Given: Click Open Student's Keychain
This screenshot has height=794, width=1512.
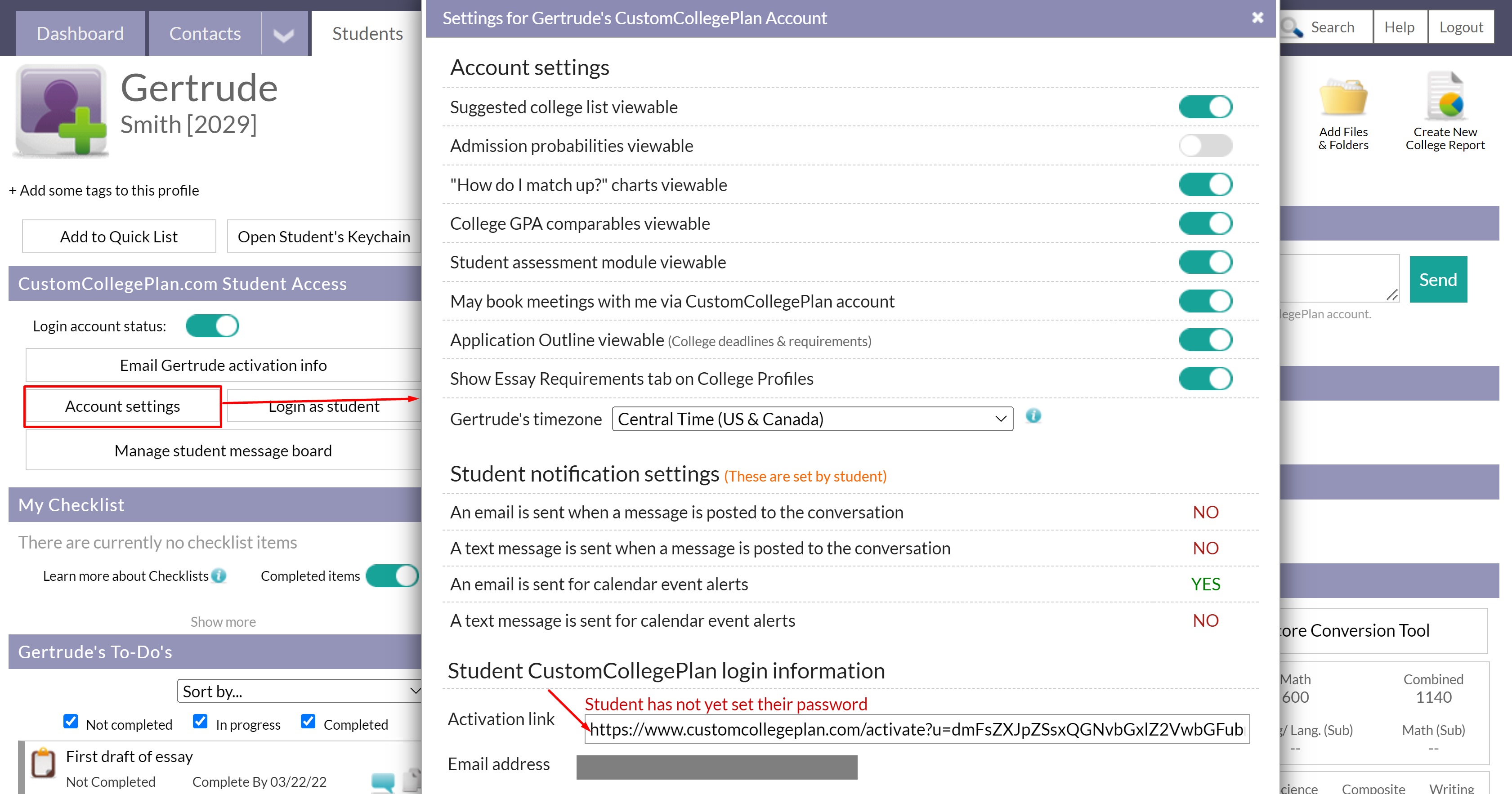Looking at the screenshot, I should (324, 236).
